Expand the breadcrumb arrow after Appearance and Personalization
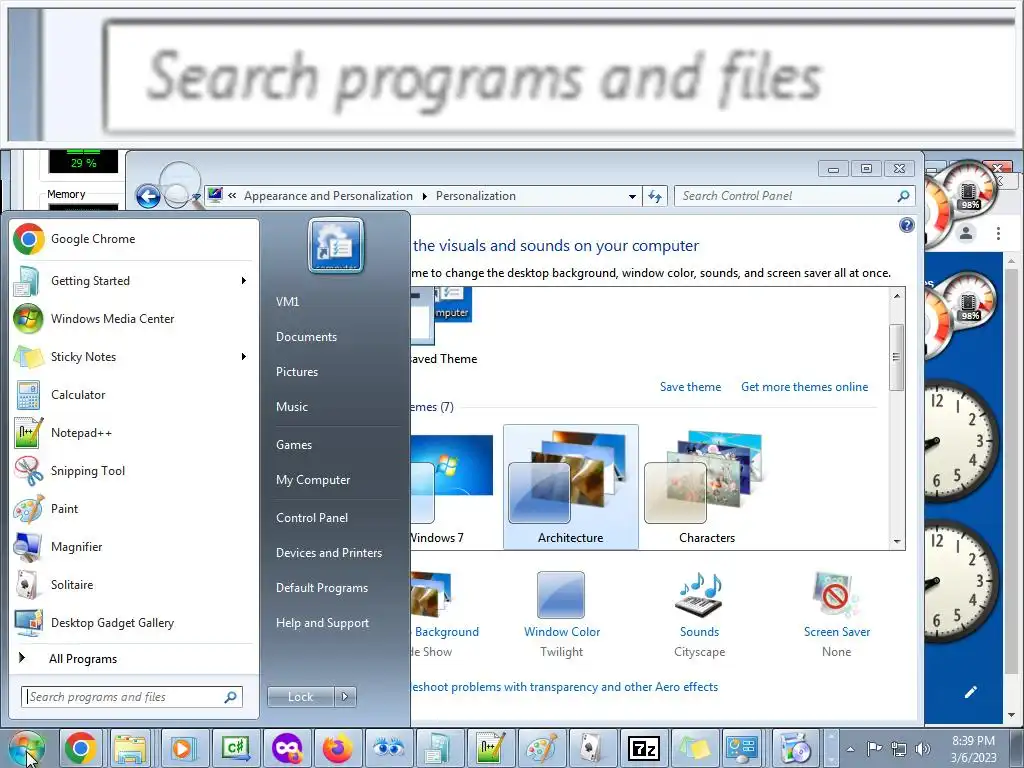1024x768 pixels. click(424, 196)
